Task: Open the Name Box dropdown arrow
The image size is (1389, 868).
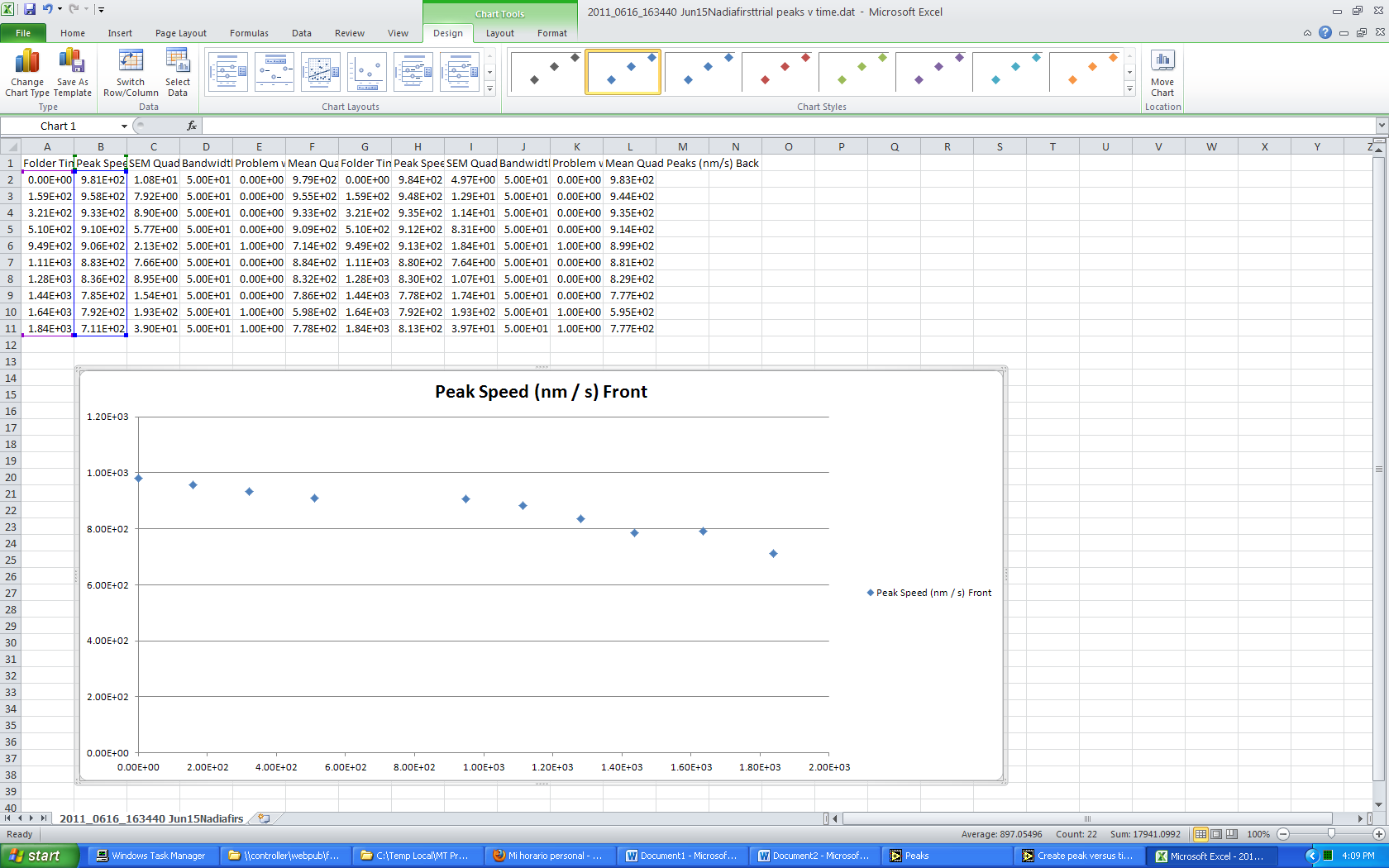Action: 124,126
